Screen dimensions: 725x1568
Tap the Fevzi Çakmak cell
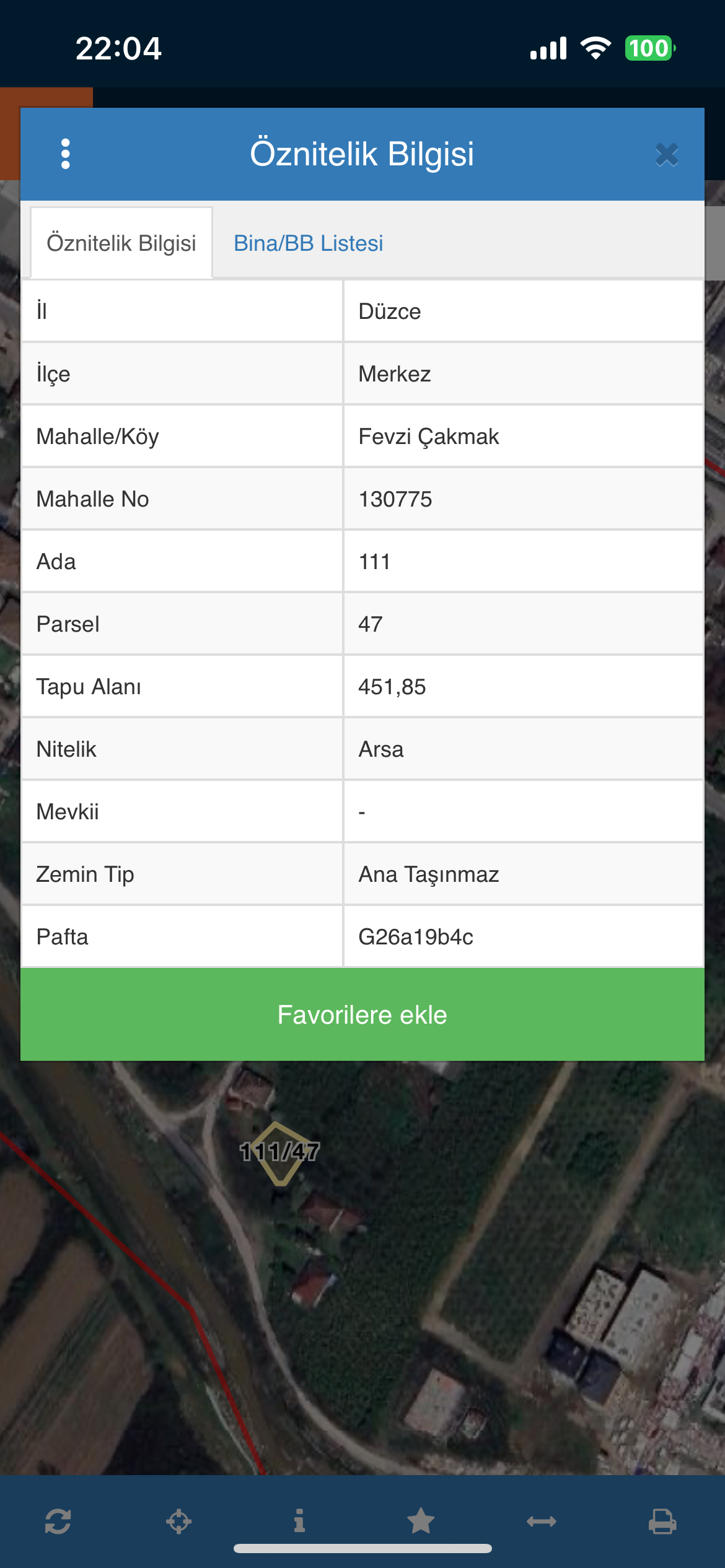pos(429,437)
